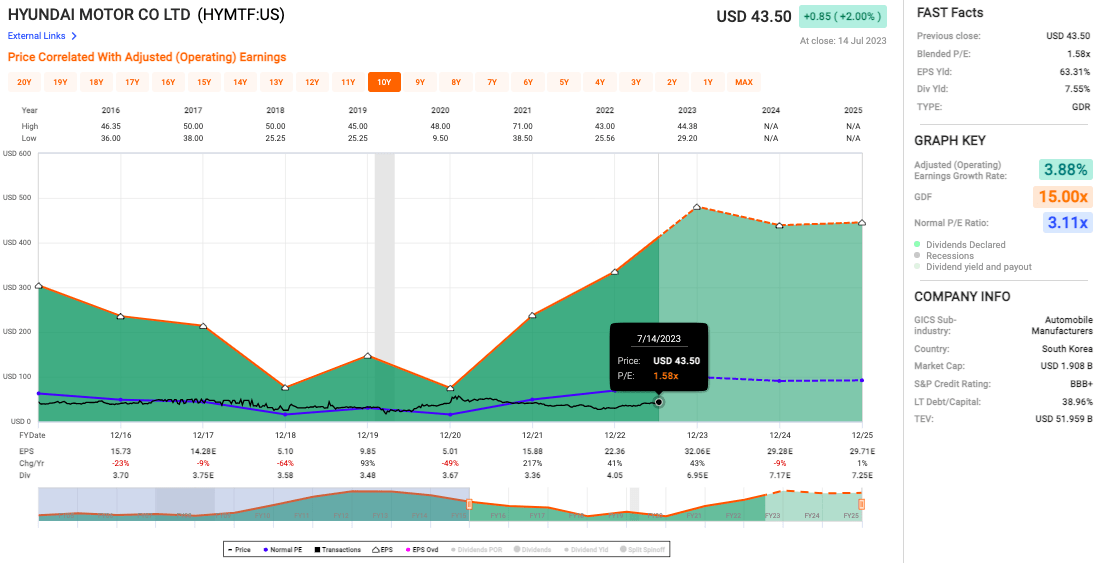Screen dimensions: 1102x563
Task: Click the left navigator range handle at FY15
Action: click(x=469, y=504)
